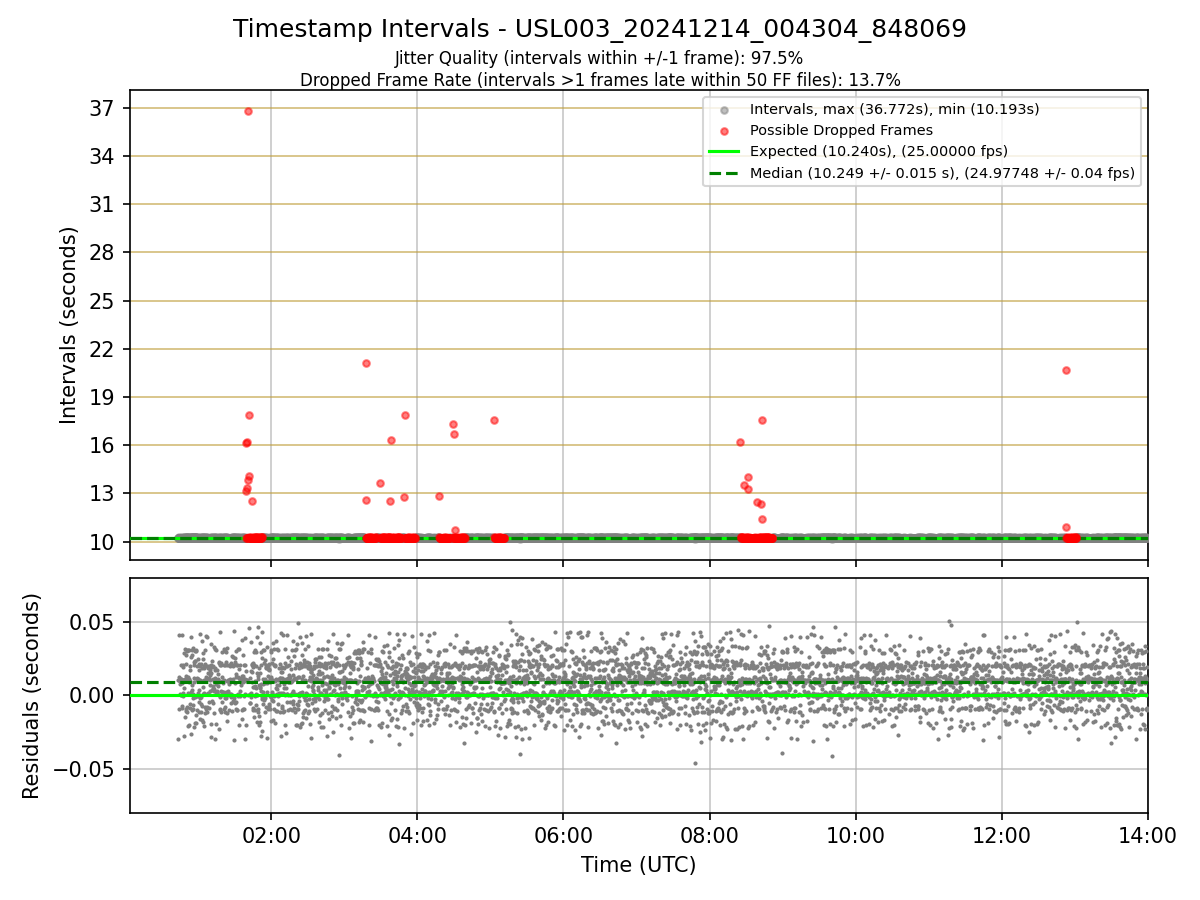Click the red dot marker in the legend
1200x900 pixels.
(x=725, y=130)
